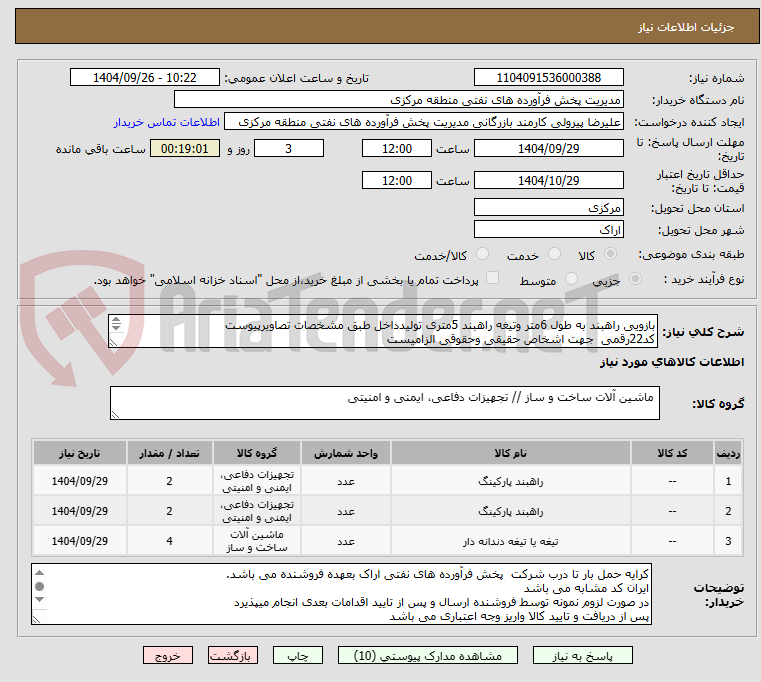The image size is (761, 682).
Task: Select the متوسط purchase type radio
Action: point(572,279)
